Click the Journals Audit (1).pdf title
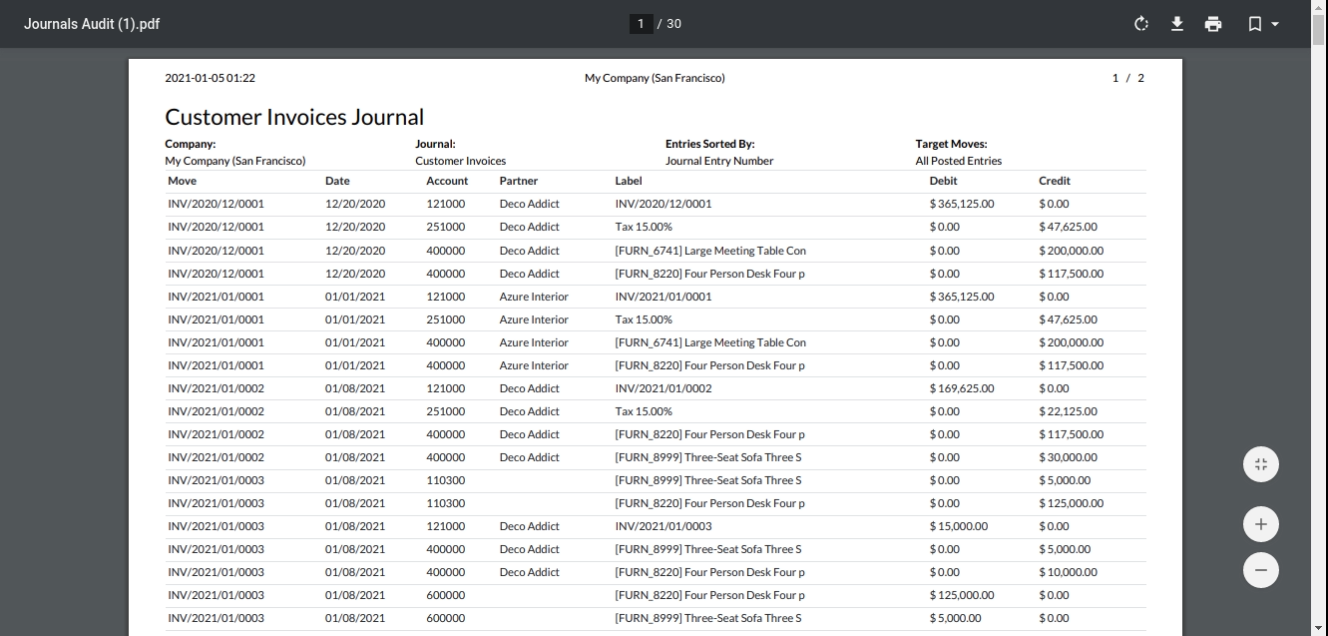The image size is (1328, 636). point(92,24)
